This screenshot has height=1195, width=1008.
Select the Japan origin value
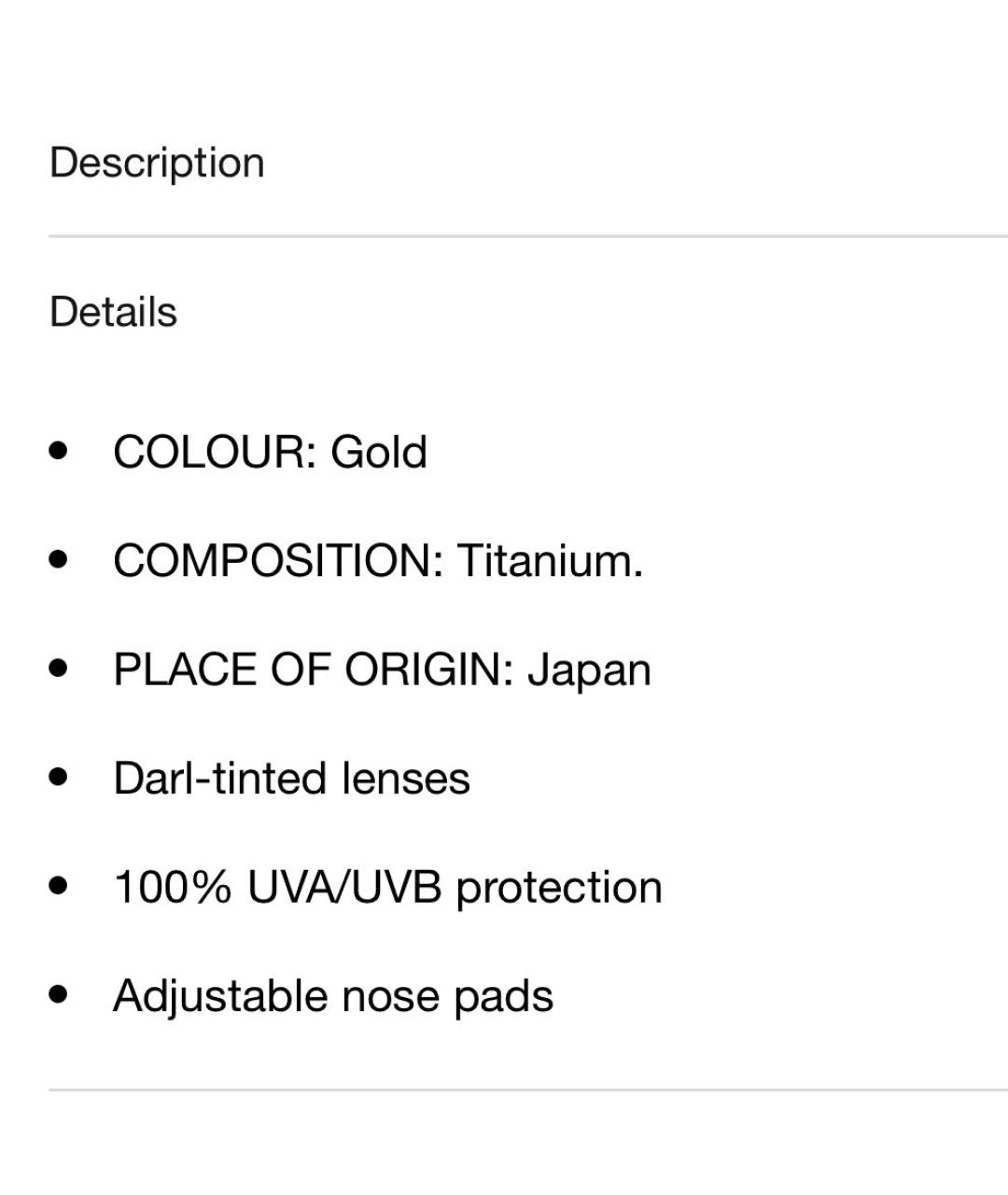tap(589, 671)
